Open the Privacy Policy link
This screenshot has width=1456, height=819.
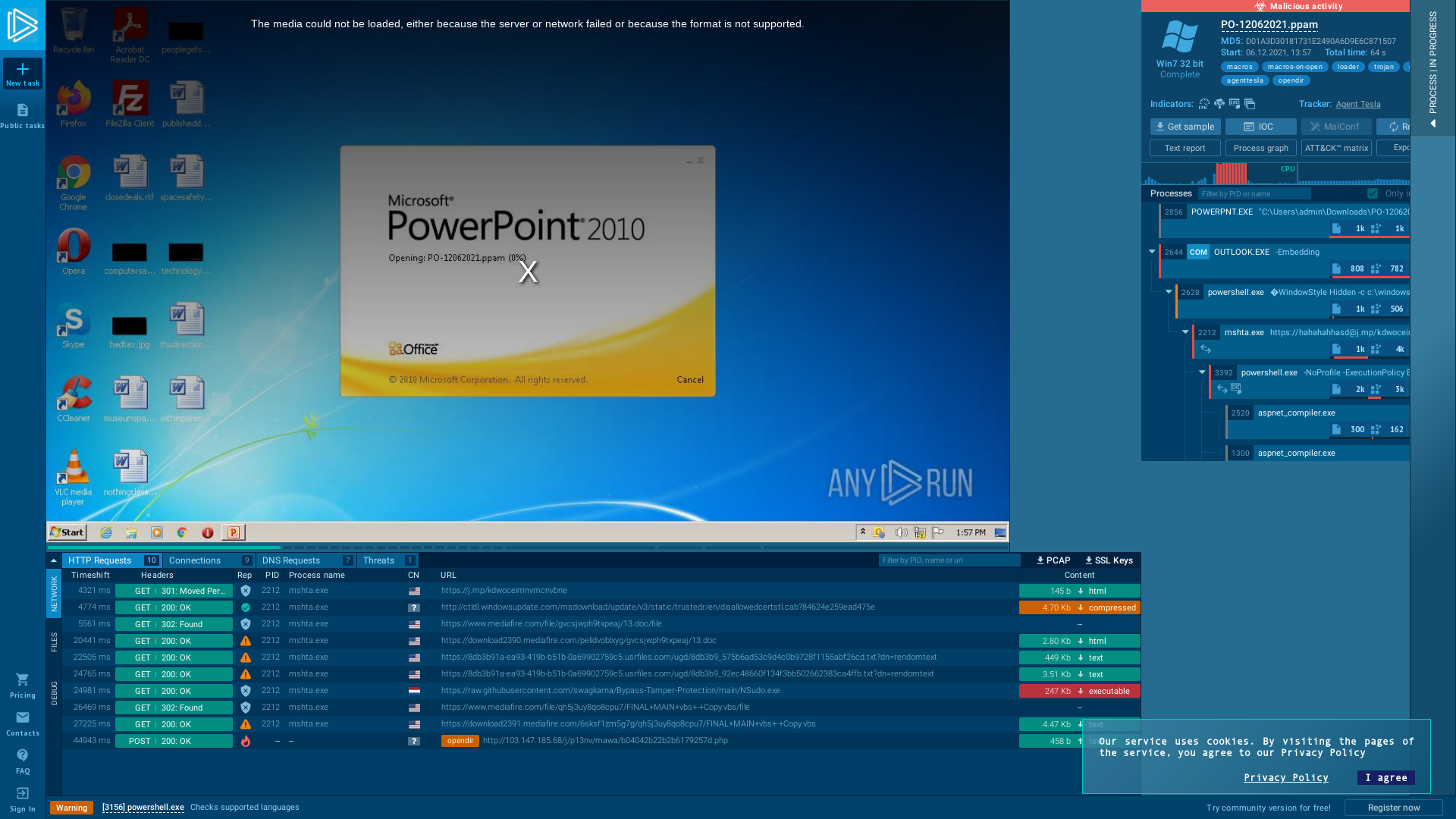(x=1285, y=777)
